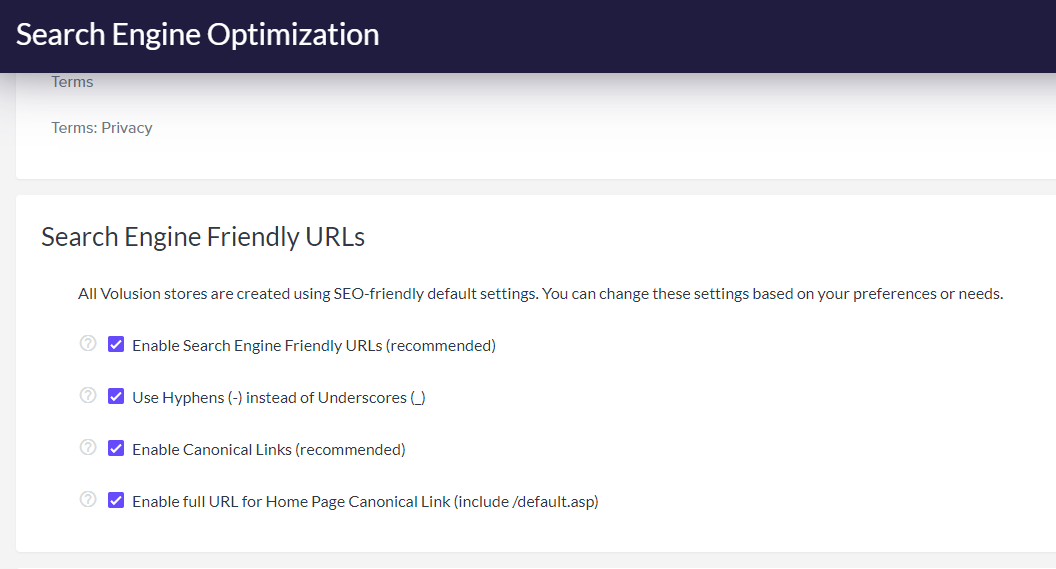Click the Home Page Canonical Link label text
The height and width of the screenshot is (569, 1056).
[x=365, y=502]
